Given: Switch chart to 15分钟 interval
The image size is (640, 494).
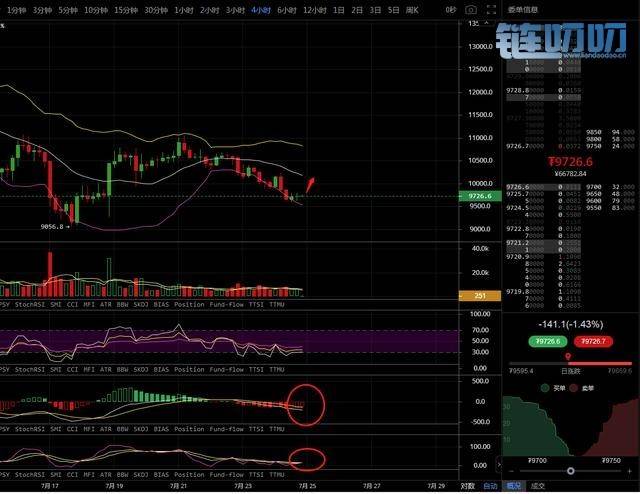Looking at the screenshot, I should 126,10.
